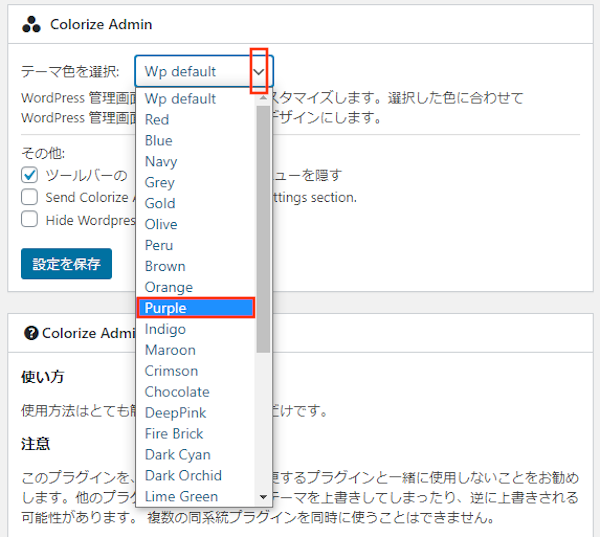Click the list scroll-down arrow
Viewport: 600px width, 537px height.
pyautogui.click(x=263, y=497)
